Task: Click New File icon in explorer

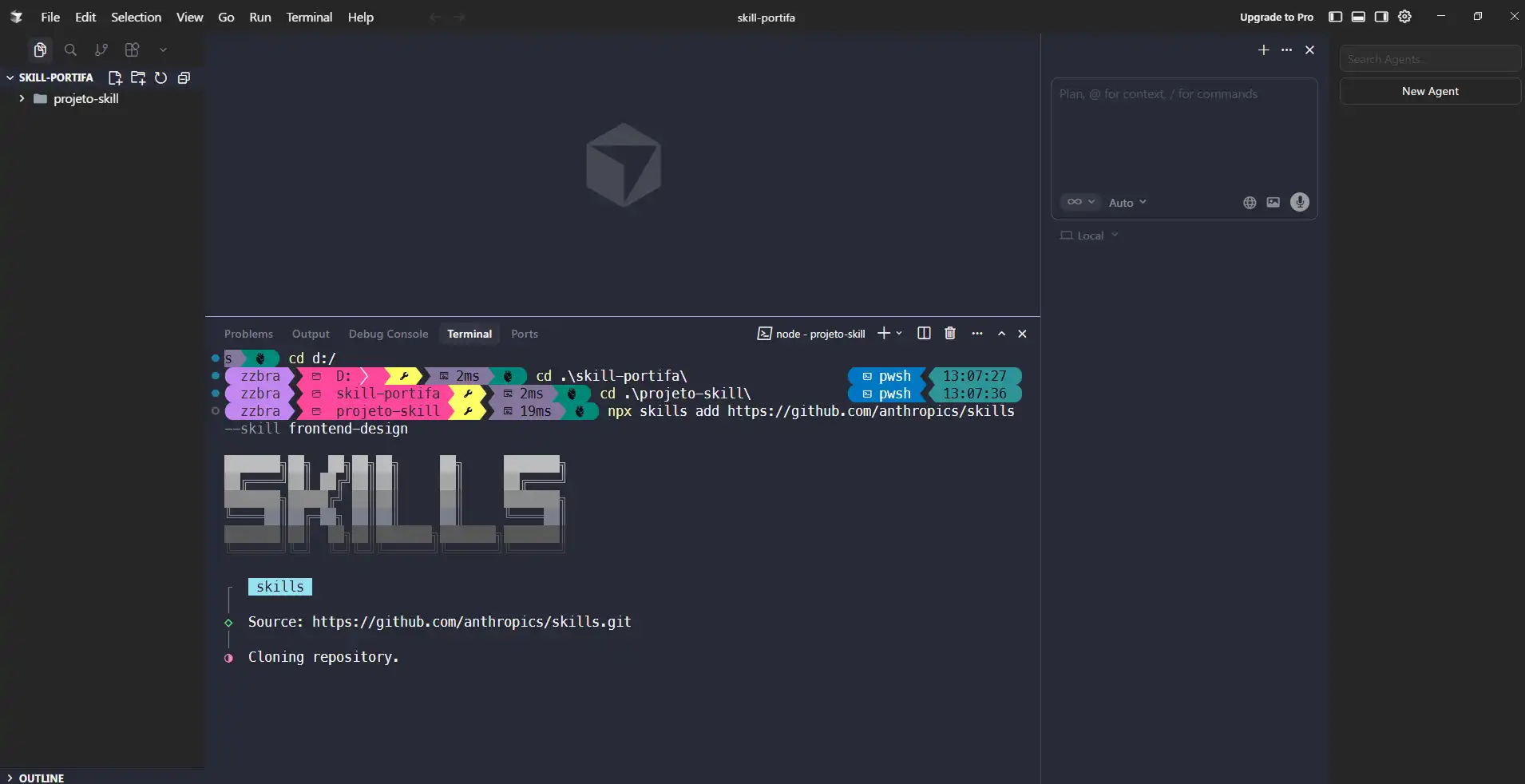Action: pos(115,78)
